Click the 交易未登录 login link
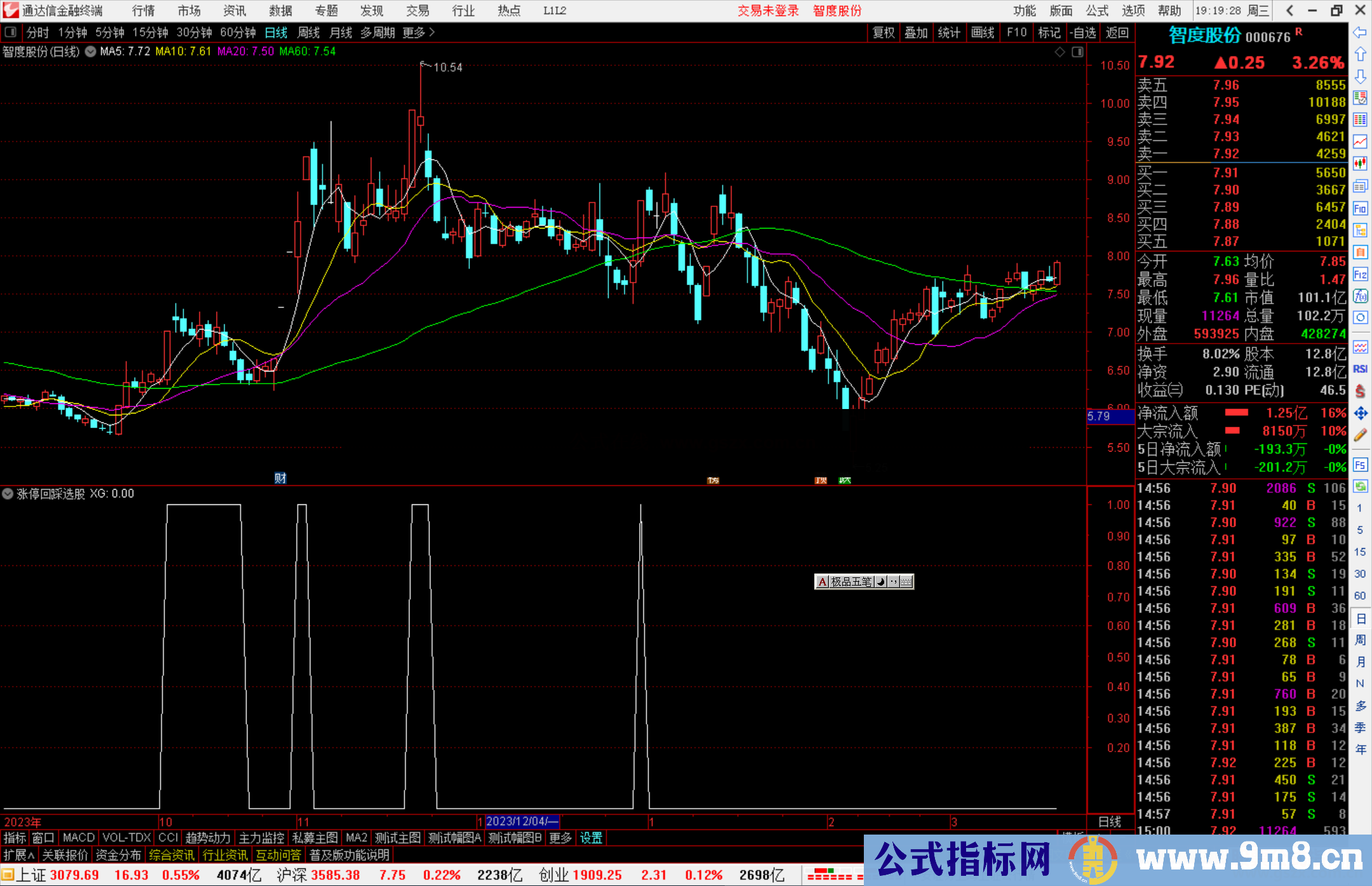Viewport: 1372px width, 886px height. click(768, 11)
